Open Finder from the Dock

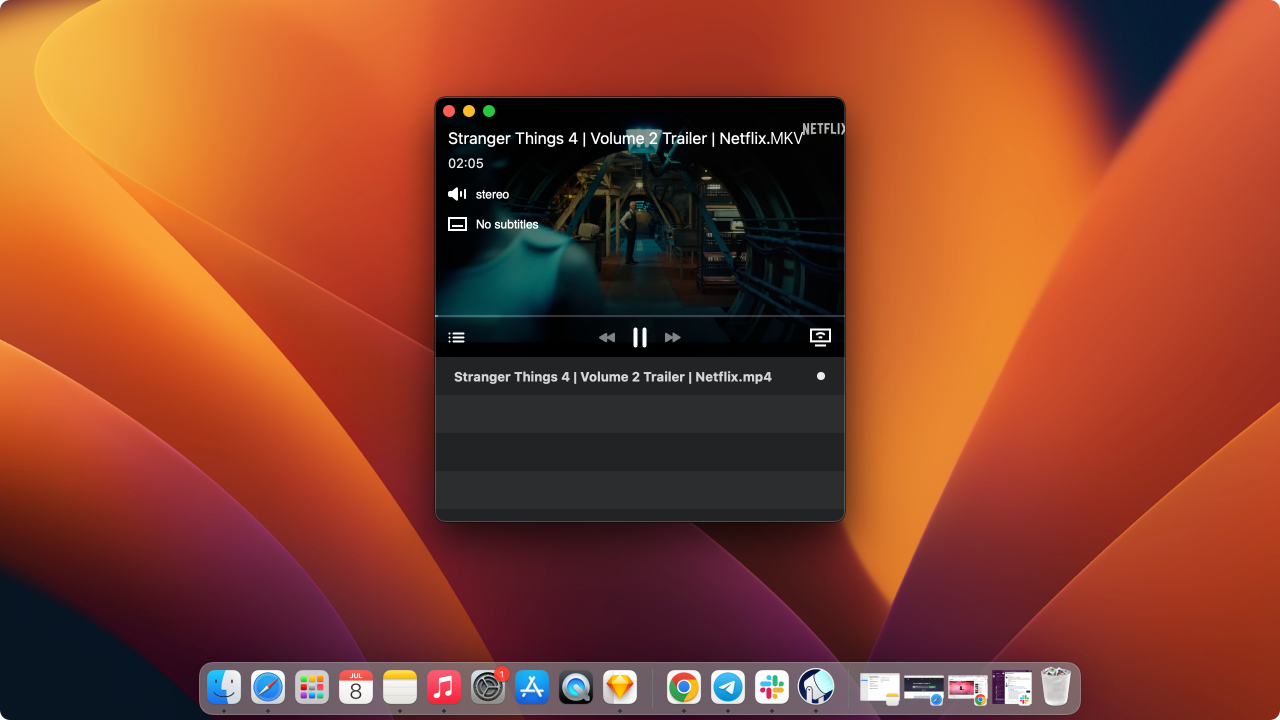224,687
